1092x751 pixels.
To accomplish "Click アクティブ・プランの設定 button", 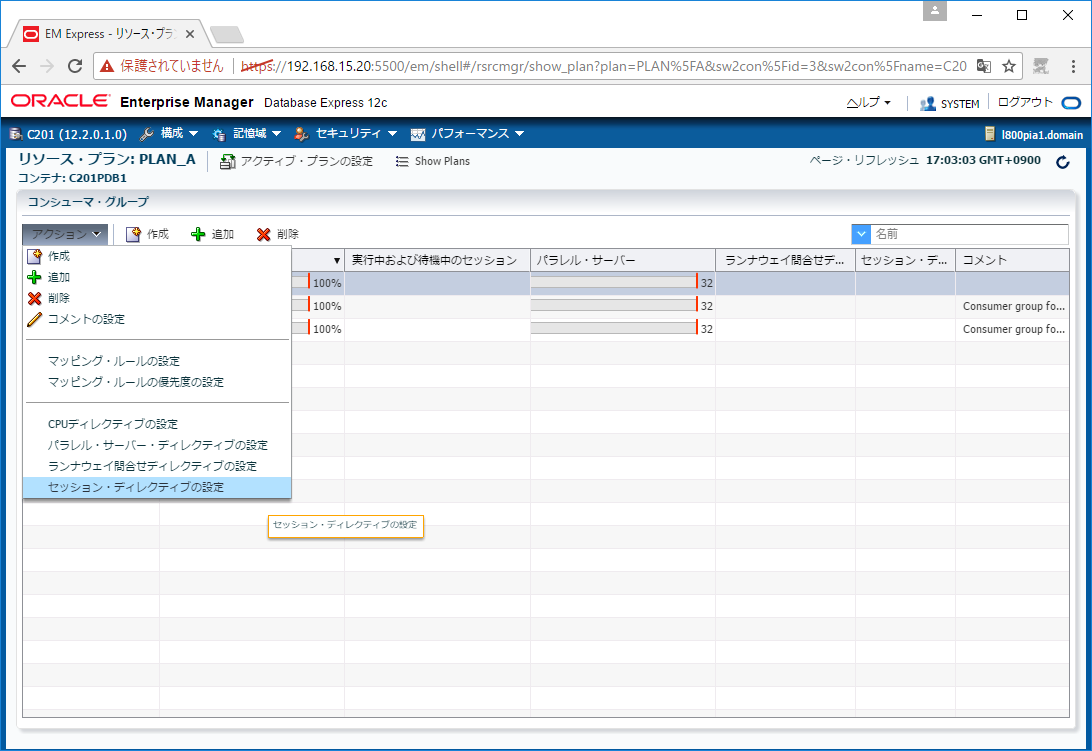I will point(296,161).
